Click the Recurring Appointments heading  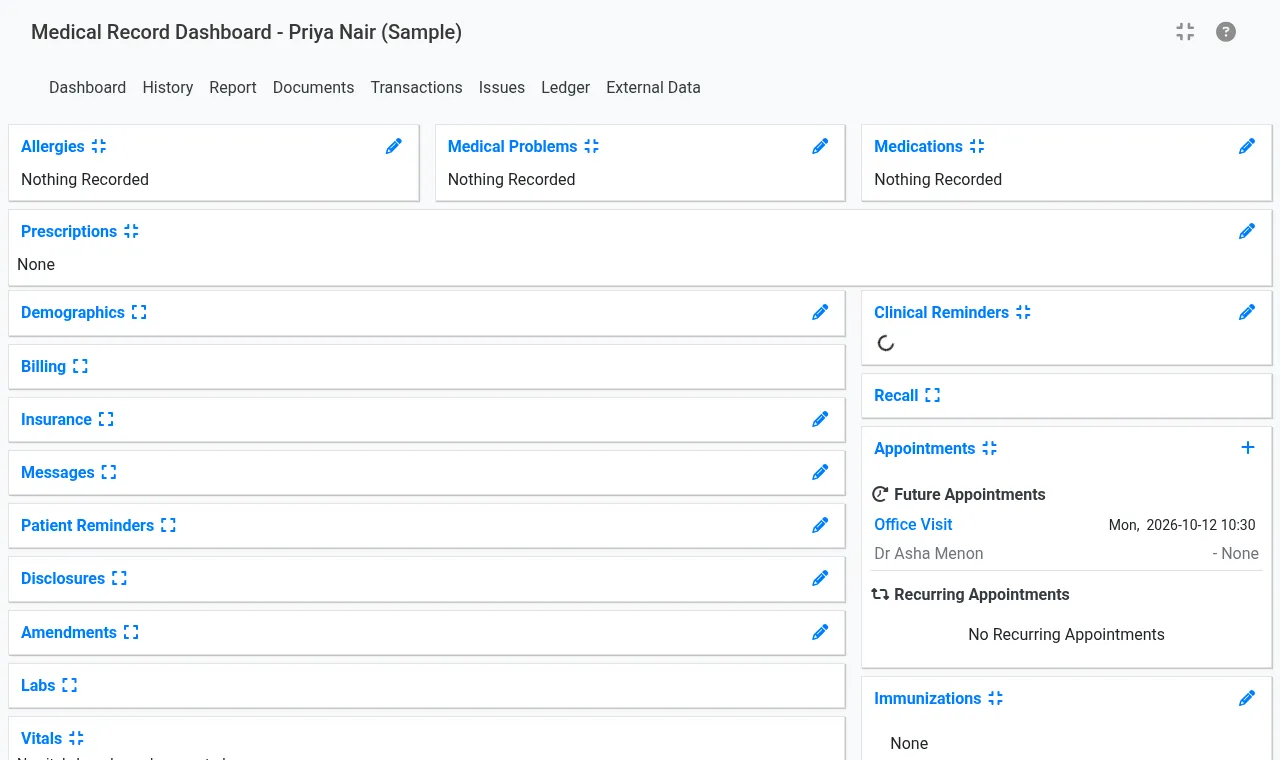click(x=981, y=594)
